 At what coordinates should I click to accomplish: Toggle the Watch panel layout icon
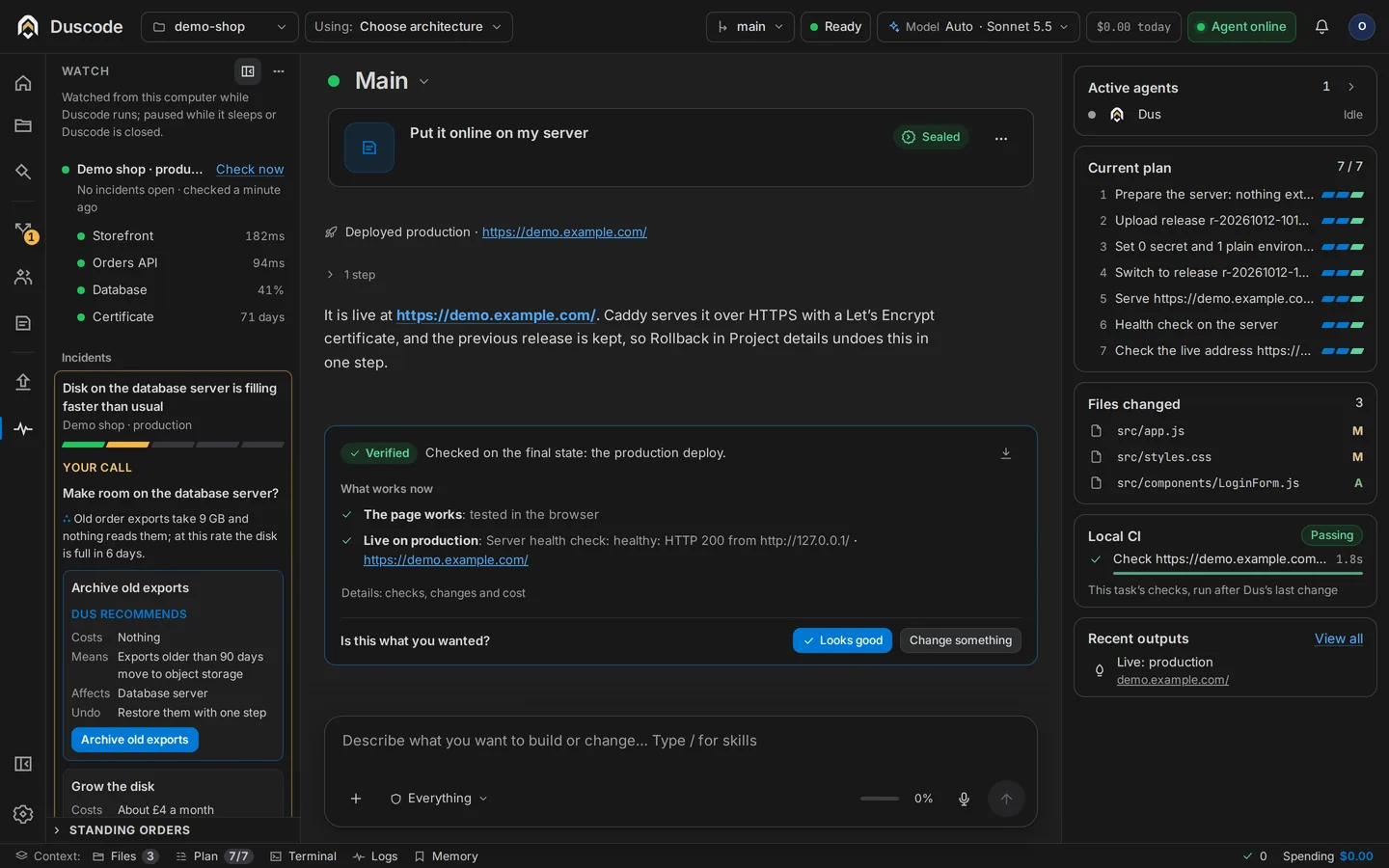pos(248,71)
